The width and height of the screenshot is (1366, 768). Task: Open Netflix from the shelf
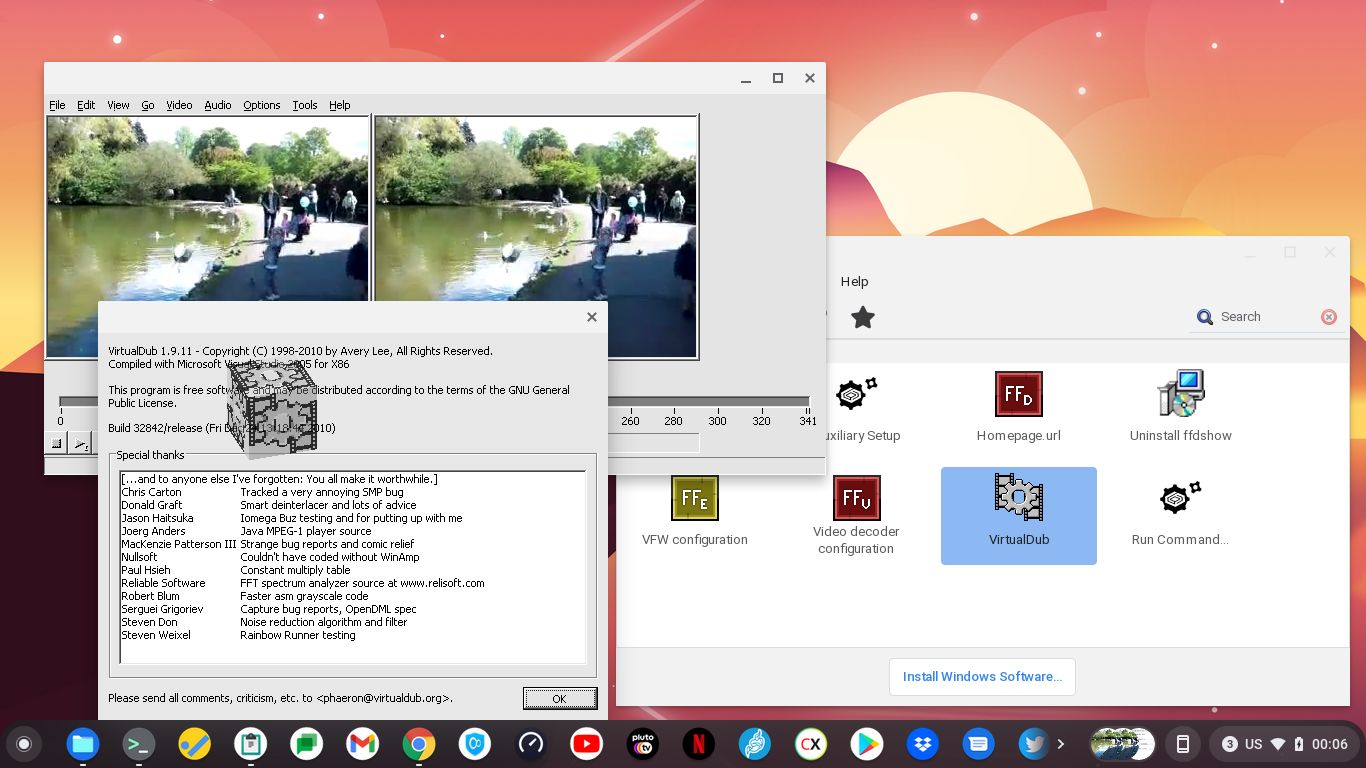tap(698, 744)
